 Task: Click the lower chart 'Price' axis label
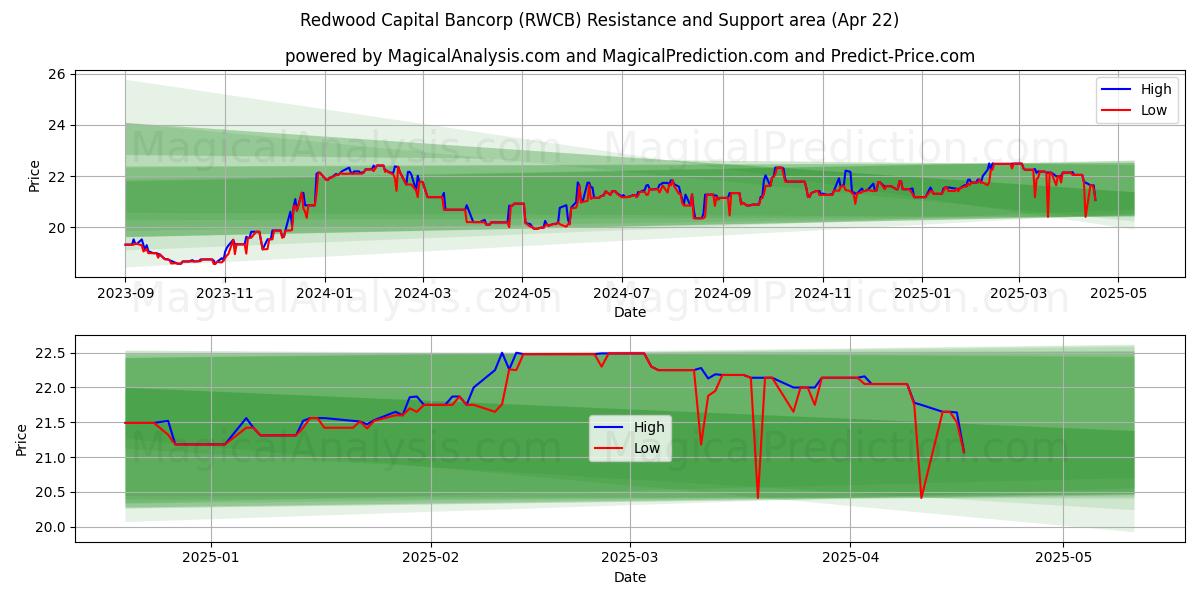click(x=23, y=440)
